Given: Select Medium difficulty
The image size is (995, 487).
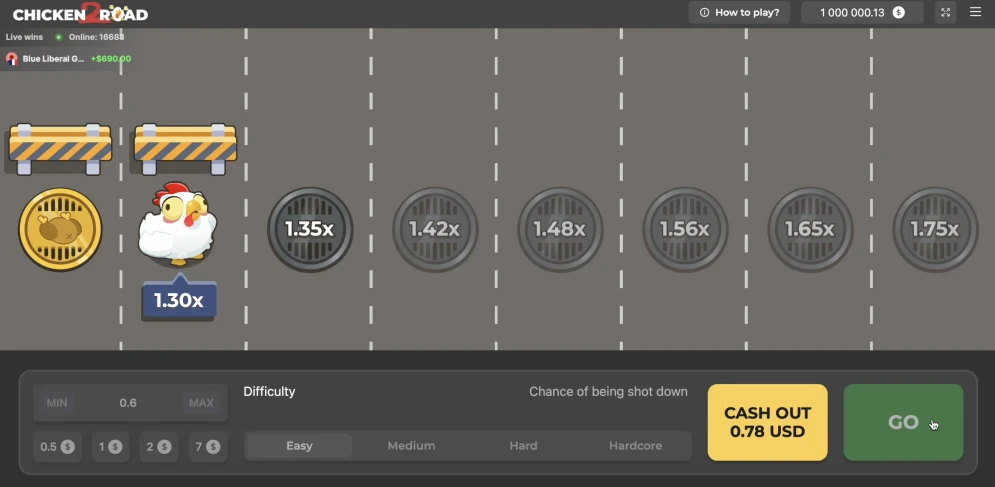Looking at the screenshot, I should (x=411, y=446).
